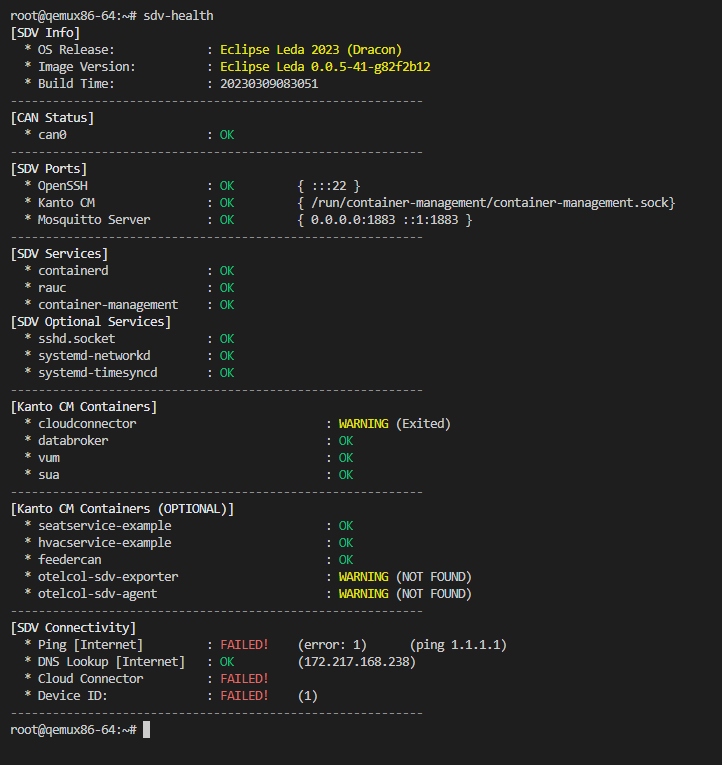Click the rauc service label
722x765 pixels.
point(52,288)
